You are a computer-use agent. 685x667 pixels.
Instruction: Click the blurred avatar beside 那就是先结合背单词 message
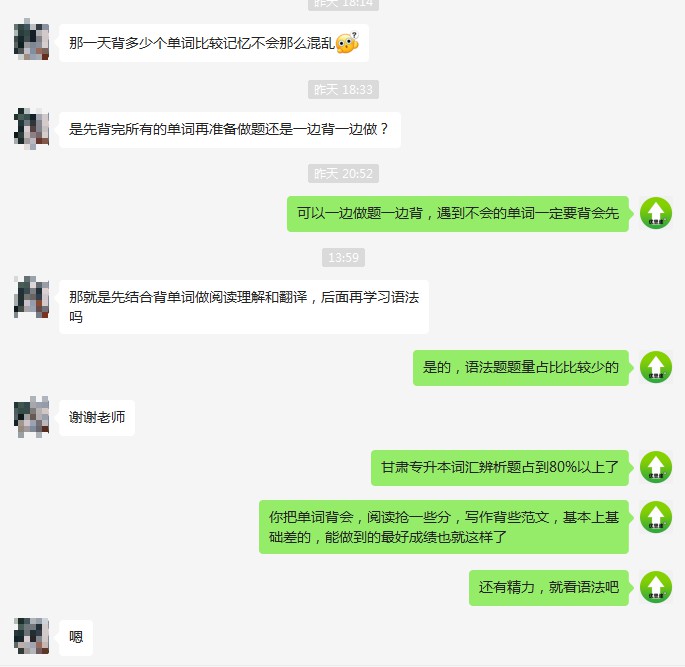(31, 297)
